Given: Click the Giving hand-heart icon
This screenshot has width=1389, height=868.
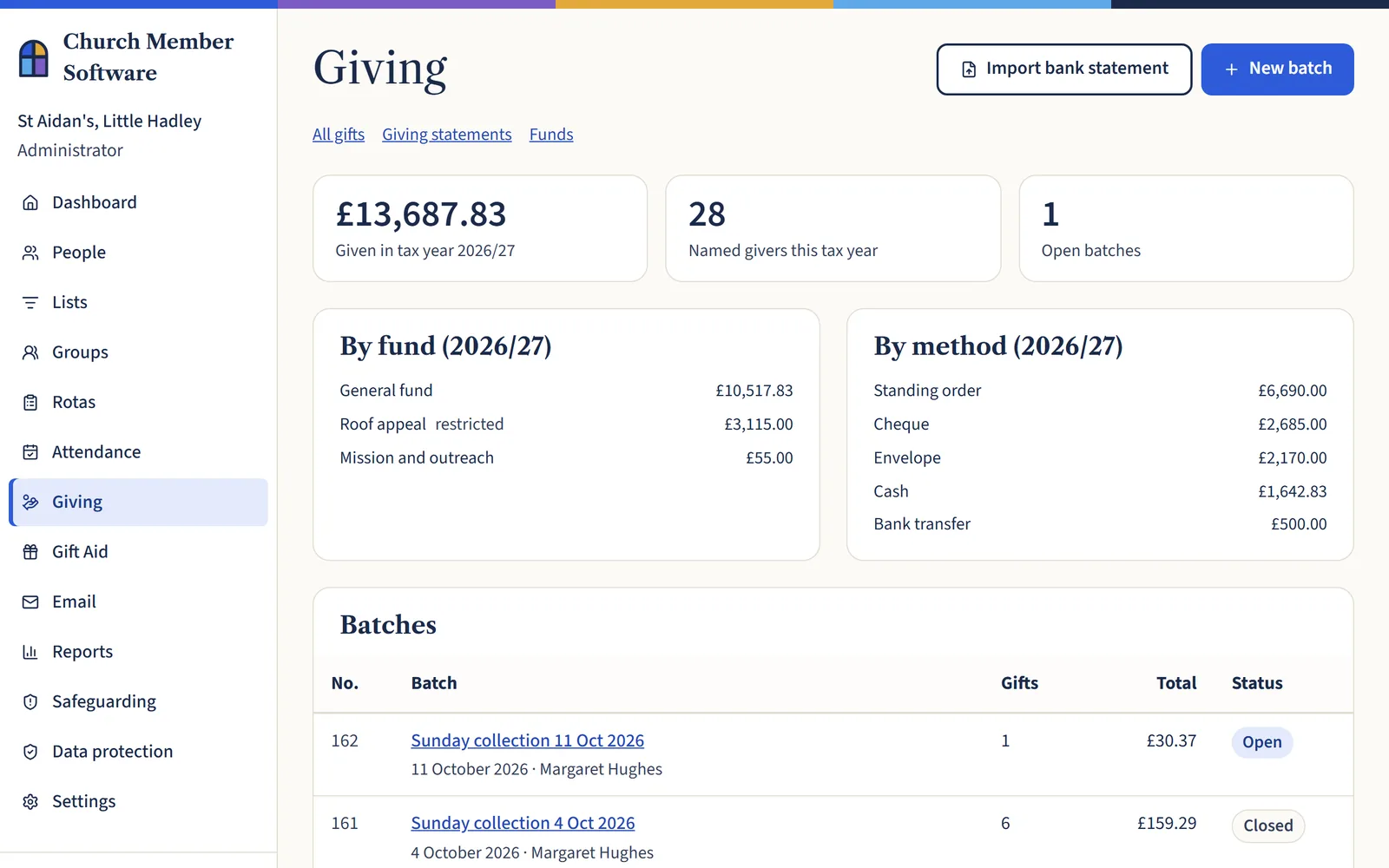Looking at the screenshot, I should (x=30, y=502).
